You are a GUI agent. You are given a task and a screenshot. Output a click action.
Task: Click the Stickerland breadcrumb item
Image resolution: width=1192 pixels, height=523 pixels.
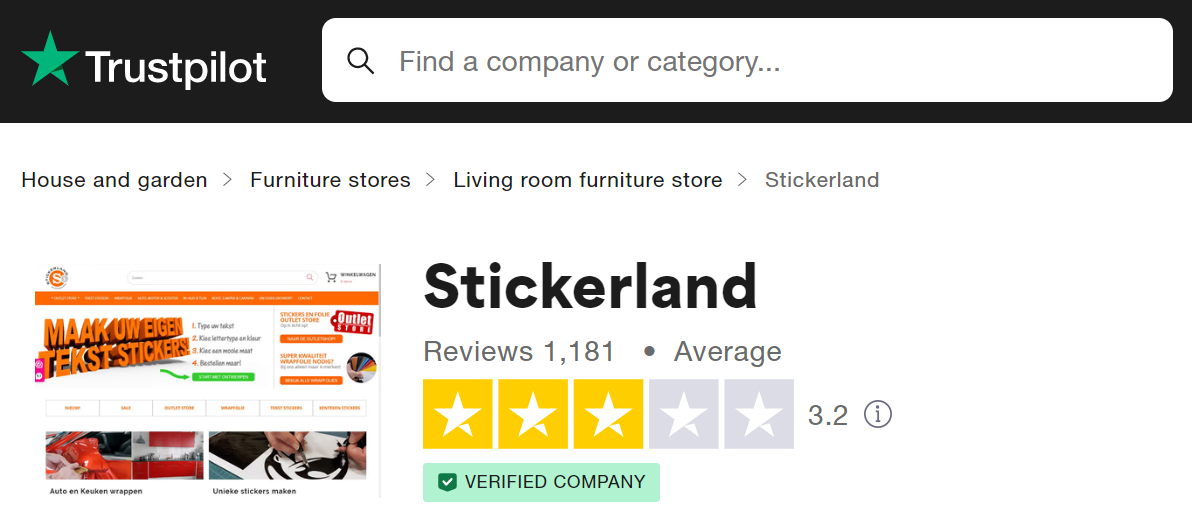[x=822, y=180]
